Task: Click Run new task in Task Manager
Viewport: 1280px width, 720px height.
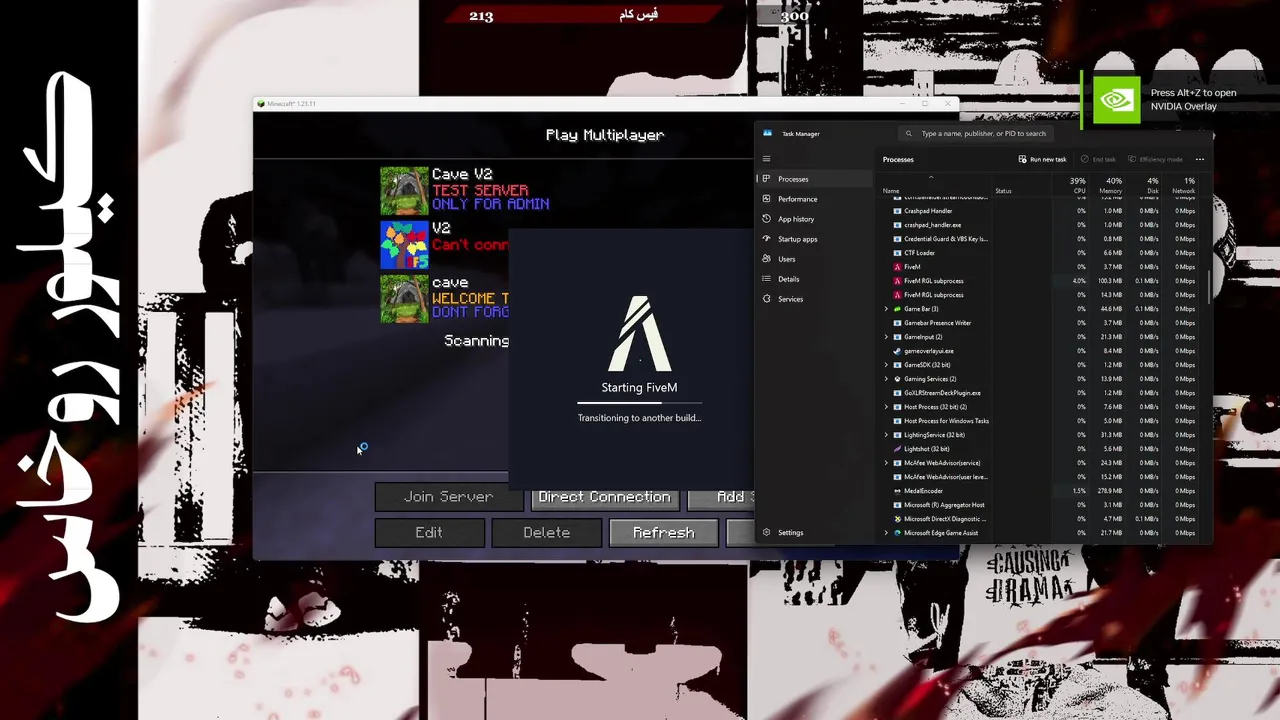Action: [x=1042, y=159]
